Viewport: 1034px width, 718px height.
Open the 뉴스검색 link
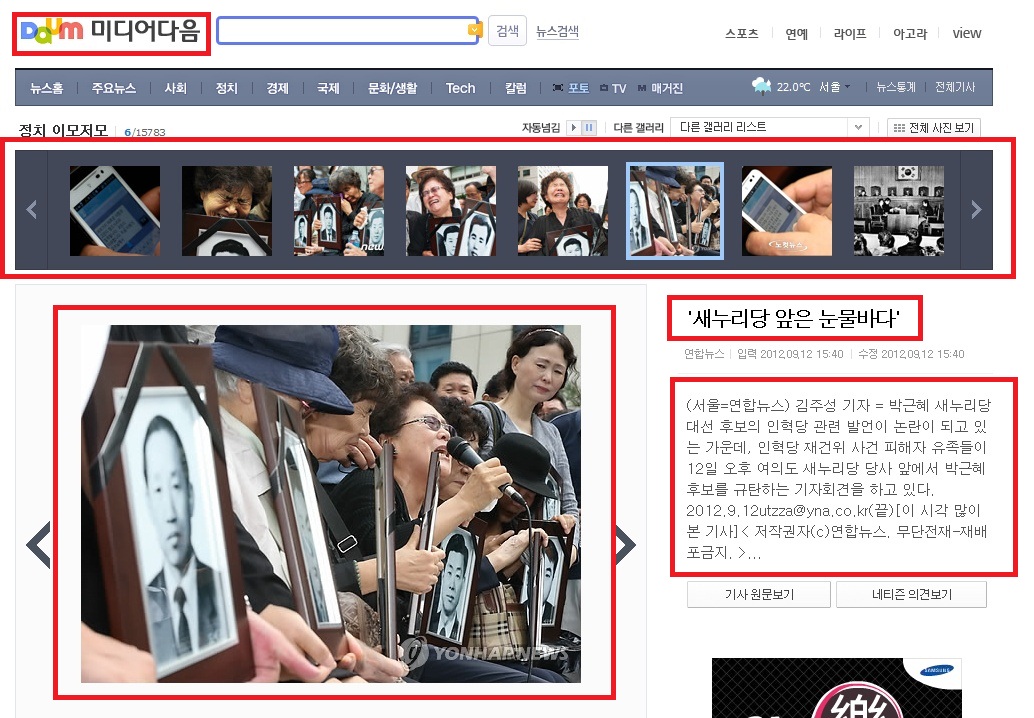(x=557, y=31)
